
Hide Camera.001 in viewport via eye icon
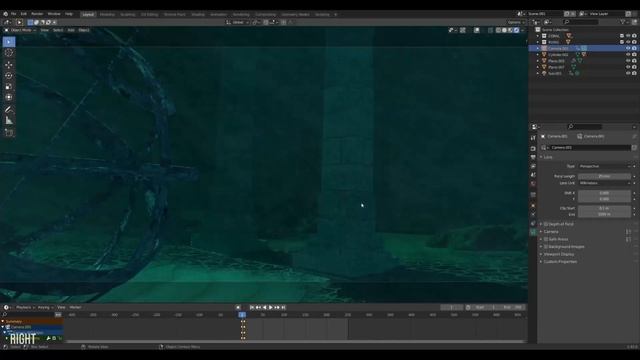tap(628, 48)
